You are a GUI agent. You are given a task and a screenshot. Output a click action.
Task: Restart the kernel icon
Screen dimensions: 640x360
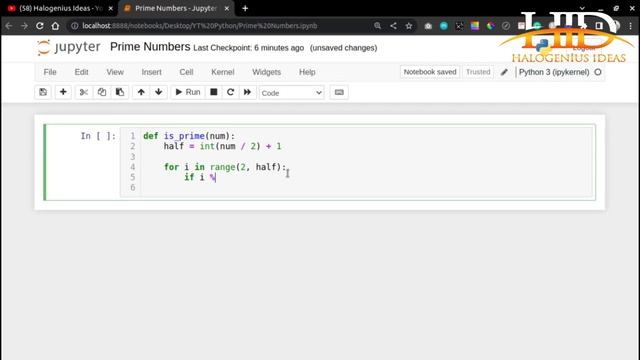(x=230, y=92)
